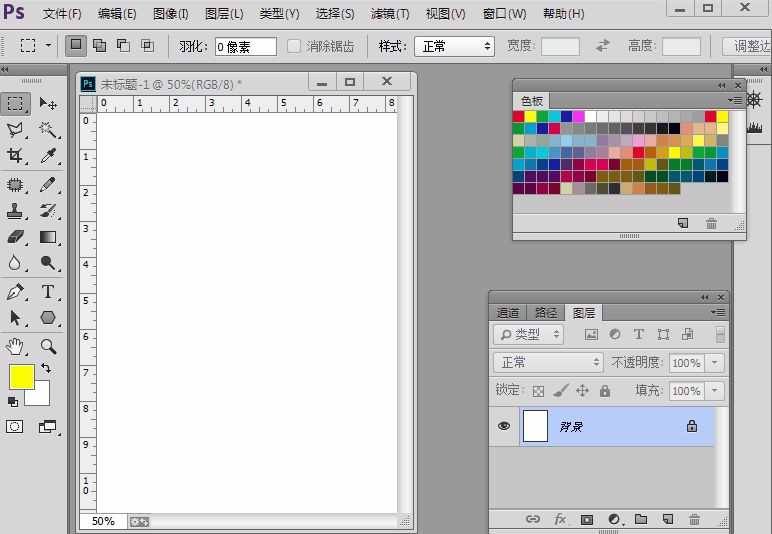Click the 背景 layer thumbnail
The image size is (772, 534).
(535, 426)
